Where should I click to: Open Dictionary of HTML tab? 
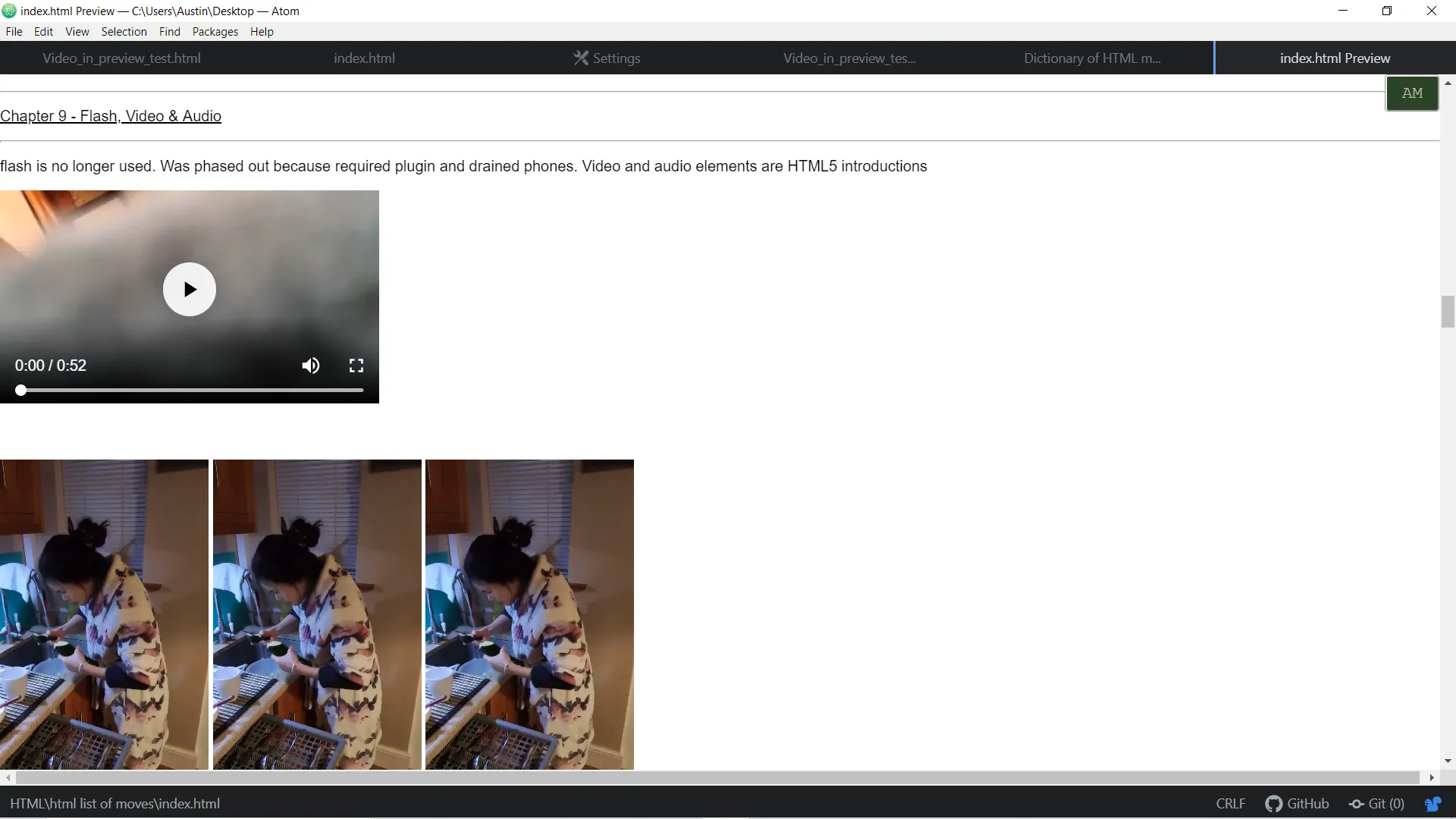(x=1091, y=58)
